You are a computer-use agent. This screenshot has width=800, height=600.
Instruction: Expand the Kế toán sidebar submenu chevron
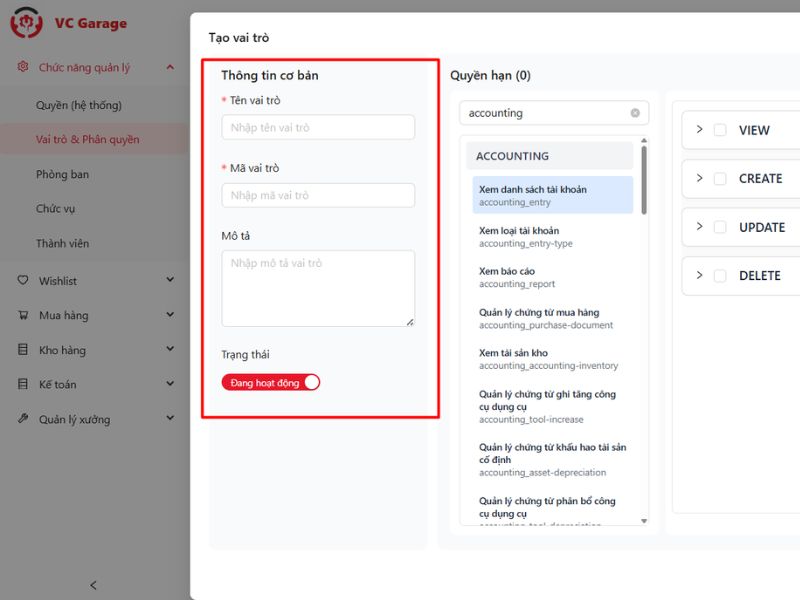pos(170,384)
